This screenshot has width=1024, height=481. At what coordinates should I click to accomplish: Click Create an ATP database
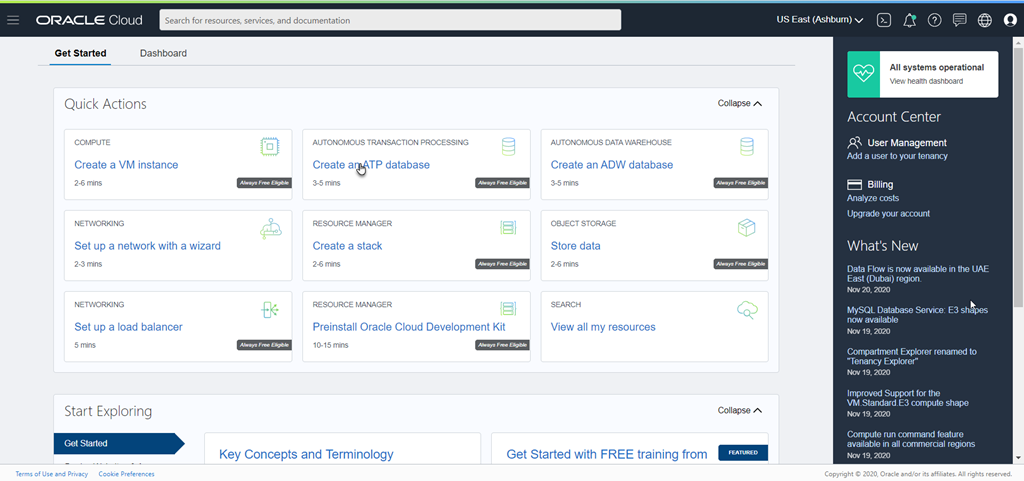click(x=371, y=165)
